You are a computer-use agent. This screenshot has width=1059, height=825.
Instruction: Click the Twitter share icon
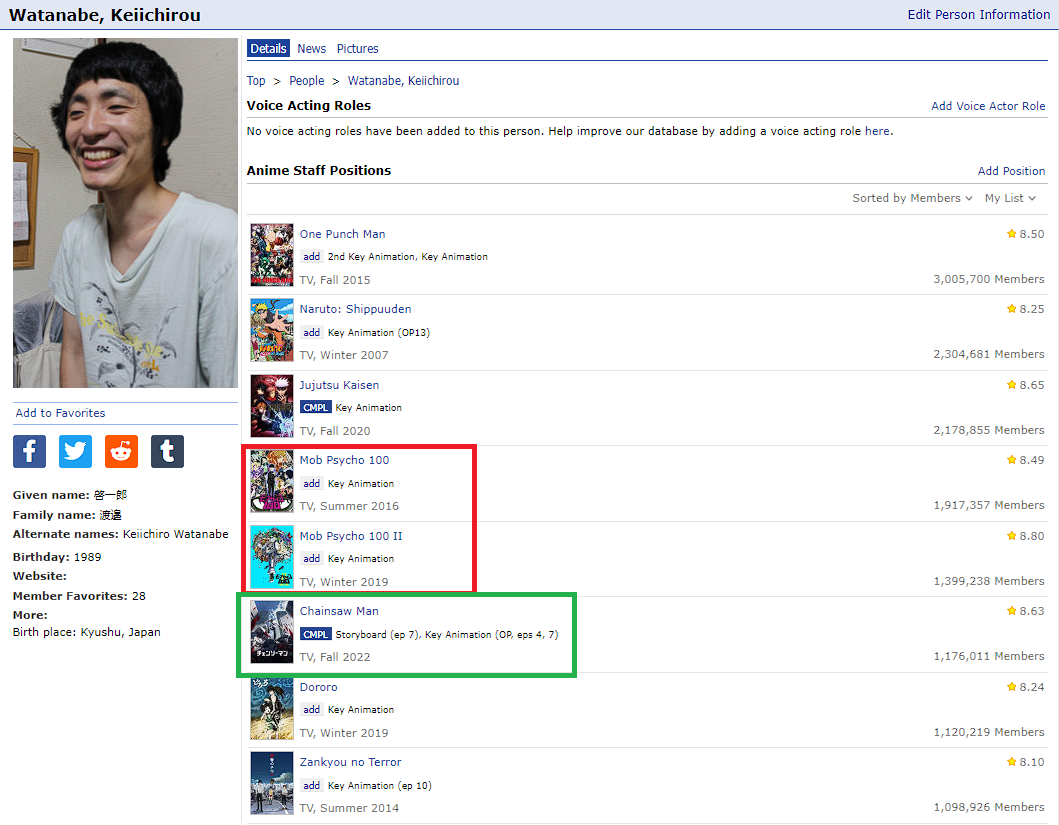click(x=76, y=451)
